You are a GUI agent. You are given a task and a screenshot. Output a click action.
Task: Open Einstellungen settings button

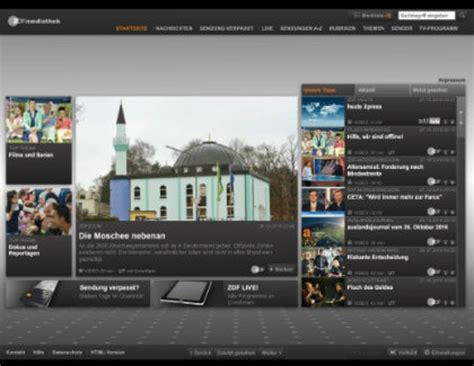444,353
